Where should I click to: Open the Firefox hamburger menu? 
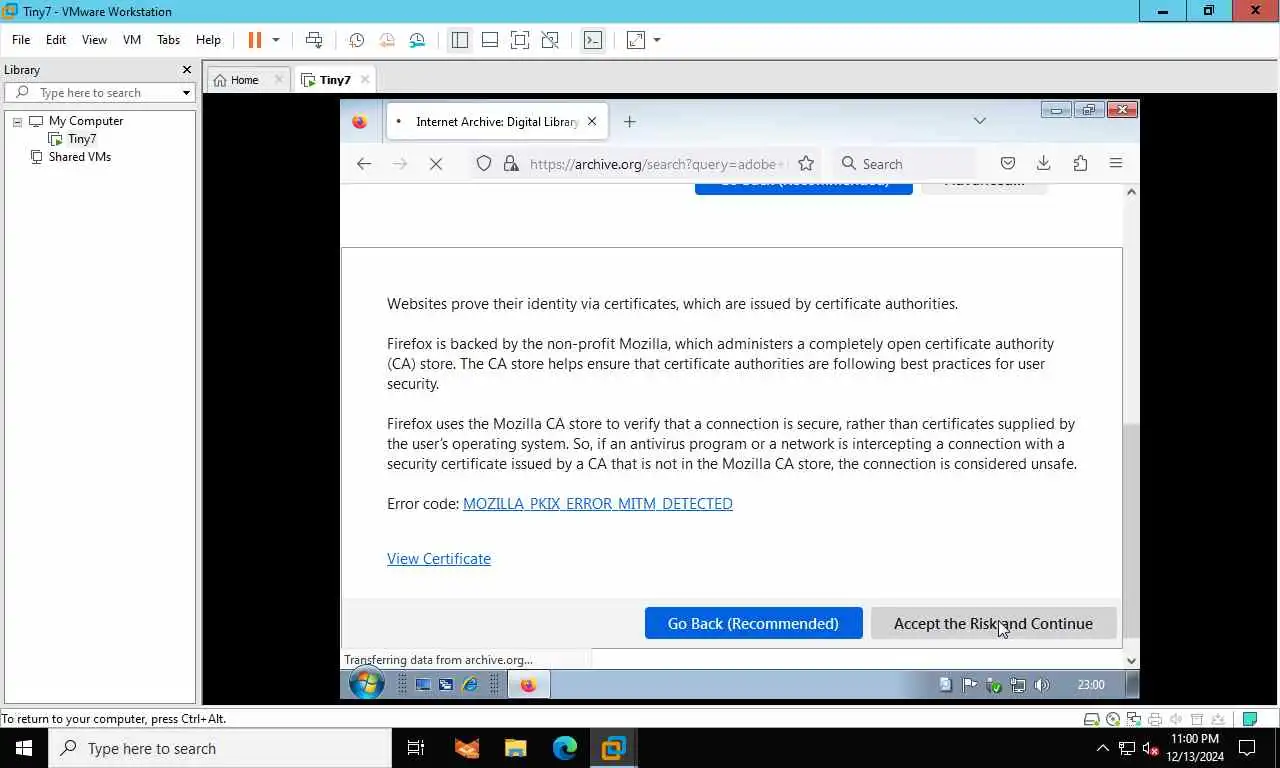[1116, 164]
